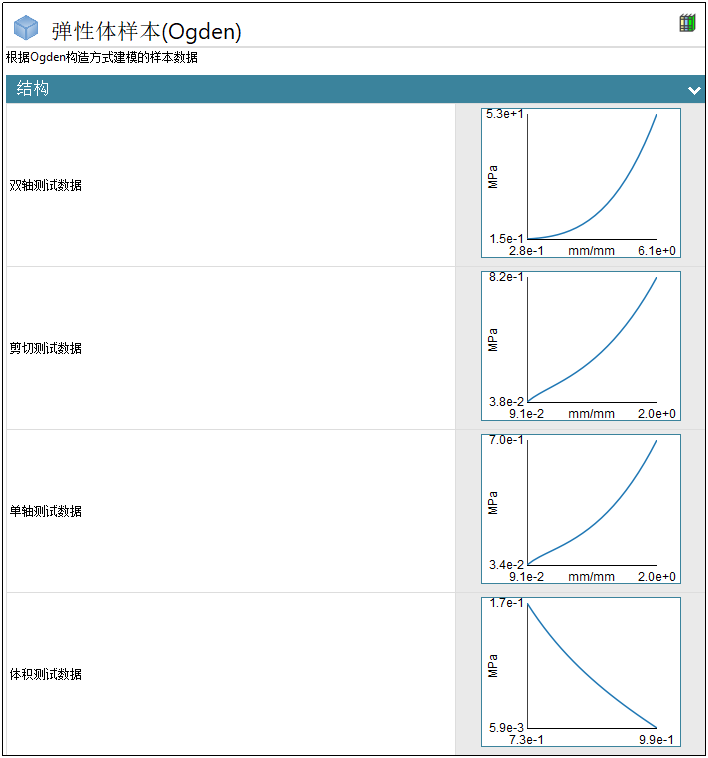
Task: Open the uniaxial test data curve thumbnail
Action: 580,509
